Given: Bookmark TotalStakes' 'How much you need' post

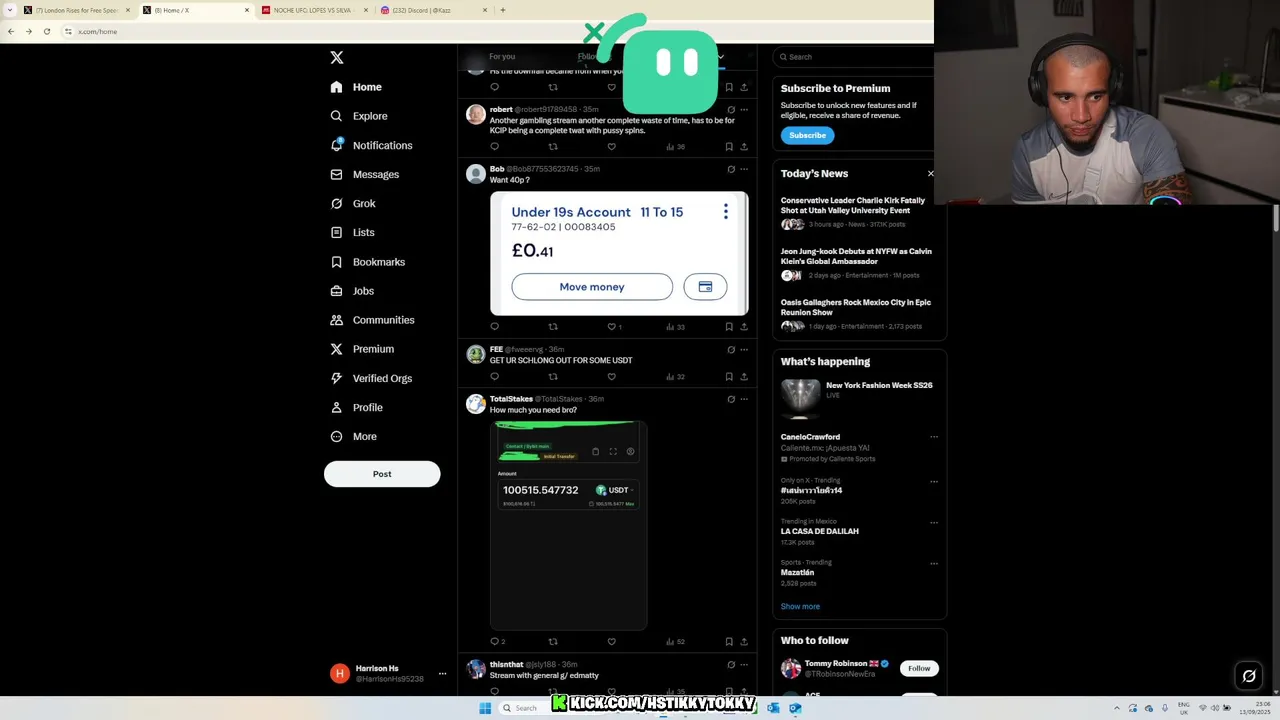Looking at the screenshot, I should (729, 641).
